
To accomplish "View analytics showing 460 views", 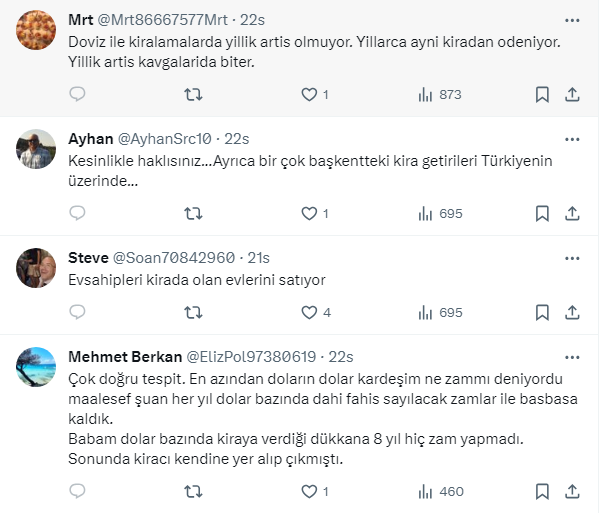I will click(438, 492).
